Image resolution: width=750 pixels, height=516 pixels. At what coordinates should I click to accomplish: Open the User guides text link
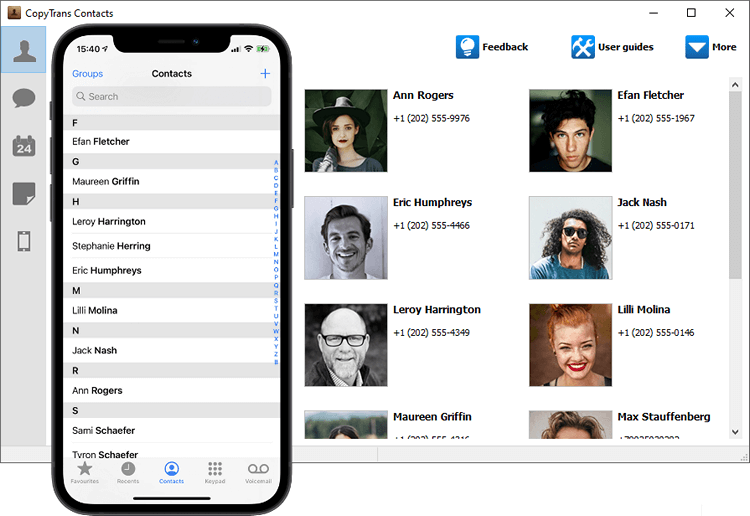(x=626, y=47)
